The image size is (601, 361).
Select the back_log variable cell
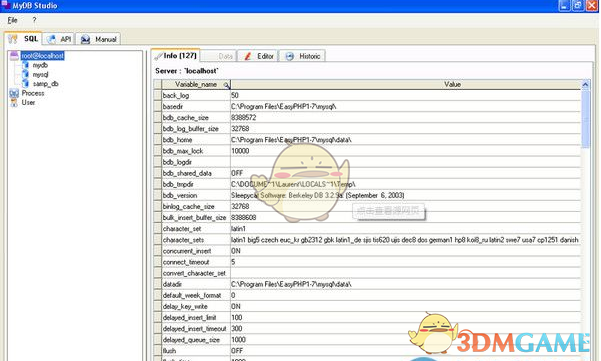pyautogui.click(x=196, y=95)
